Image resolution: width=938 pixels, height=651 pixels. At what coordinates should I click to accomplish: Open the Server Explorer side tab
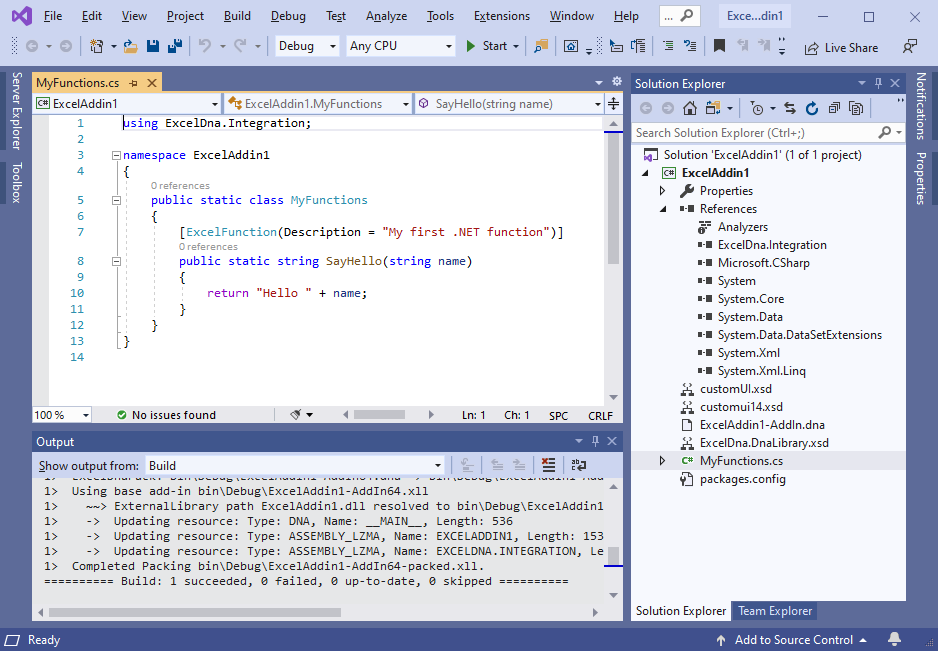(17, 111)
